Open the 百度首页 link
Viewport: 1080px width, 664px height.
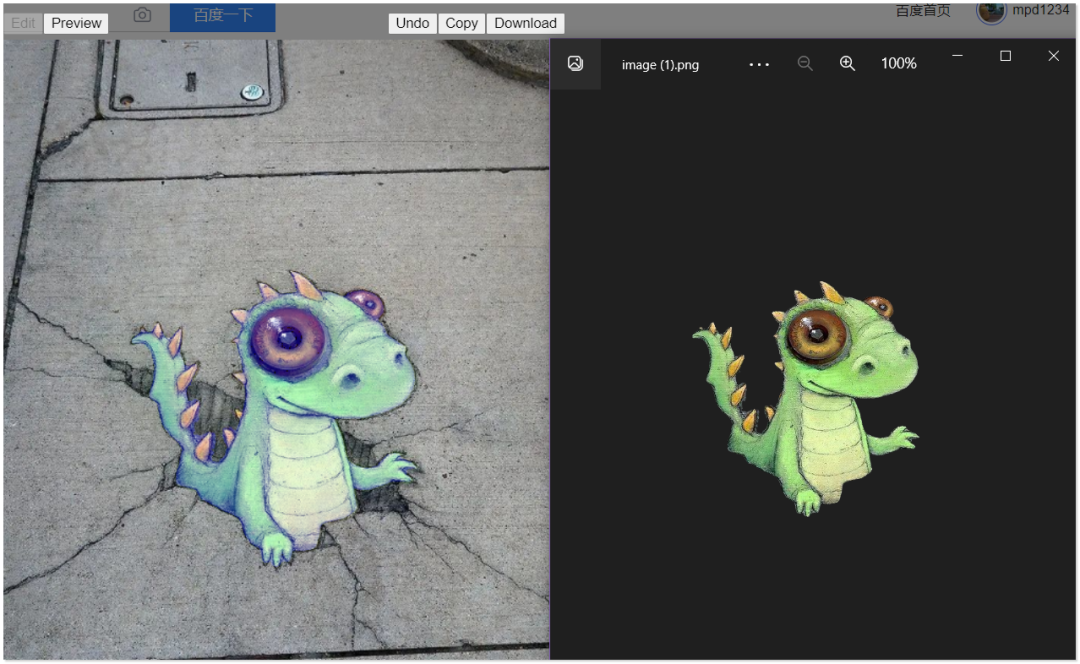922,10
